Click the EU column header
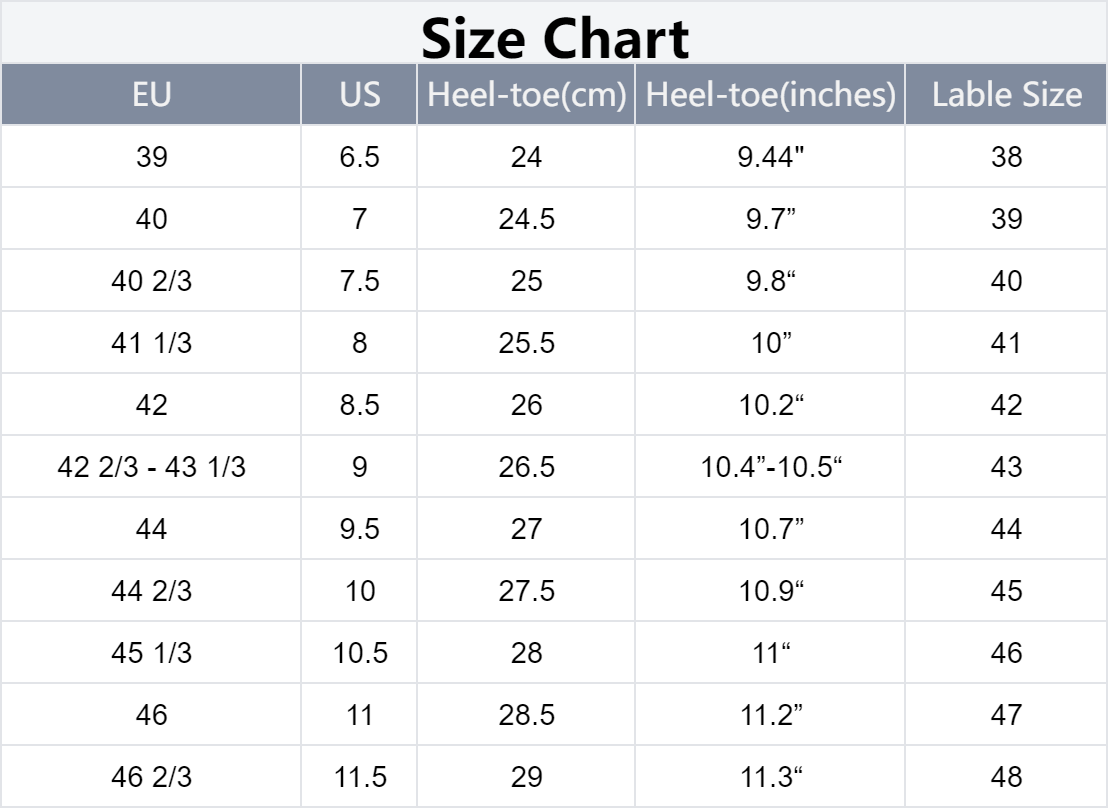1108x808 pixels. tap(151, 95)
